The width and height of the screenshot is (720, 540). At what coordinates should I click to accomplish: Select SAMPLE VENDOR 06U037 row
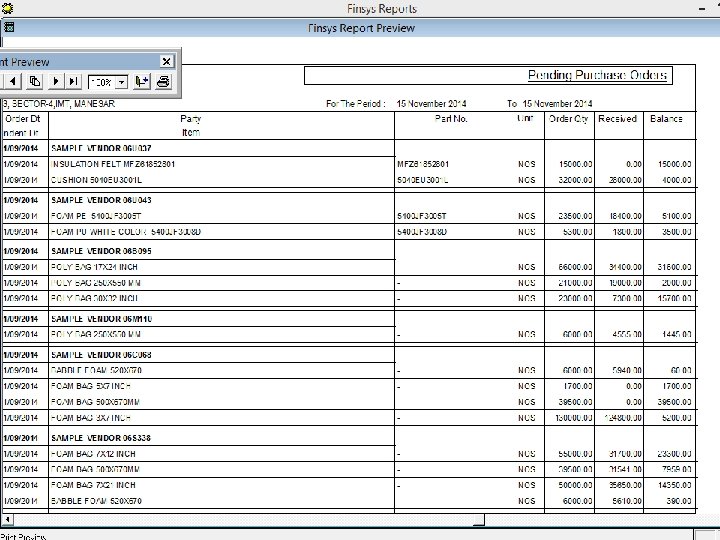(x=101, y=148)
